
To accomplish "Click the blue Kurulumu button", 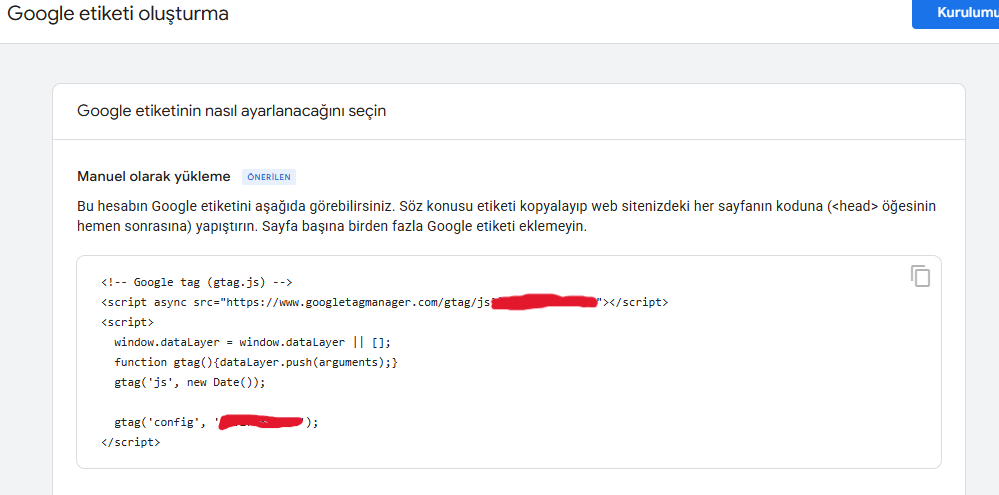I will click(955, 14).
